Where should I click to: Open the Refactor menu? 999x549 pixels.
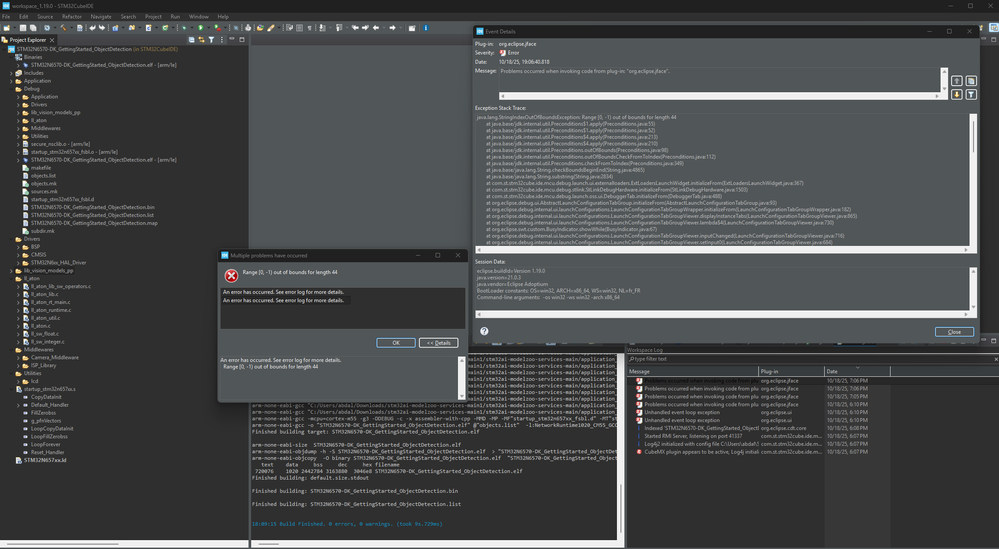click(x=71, y=17)
